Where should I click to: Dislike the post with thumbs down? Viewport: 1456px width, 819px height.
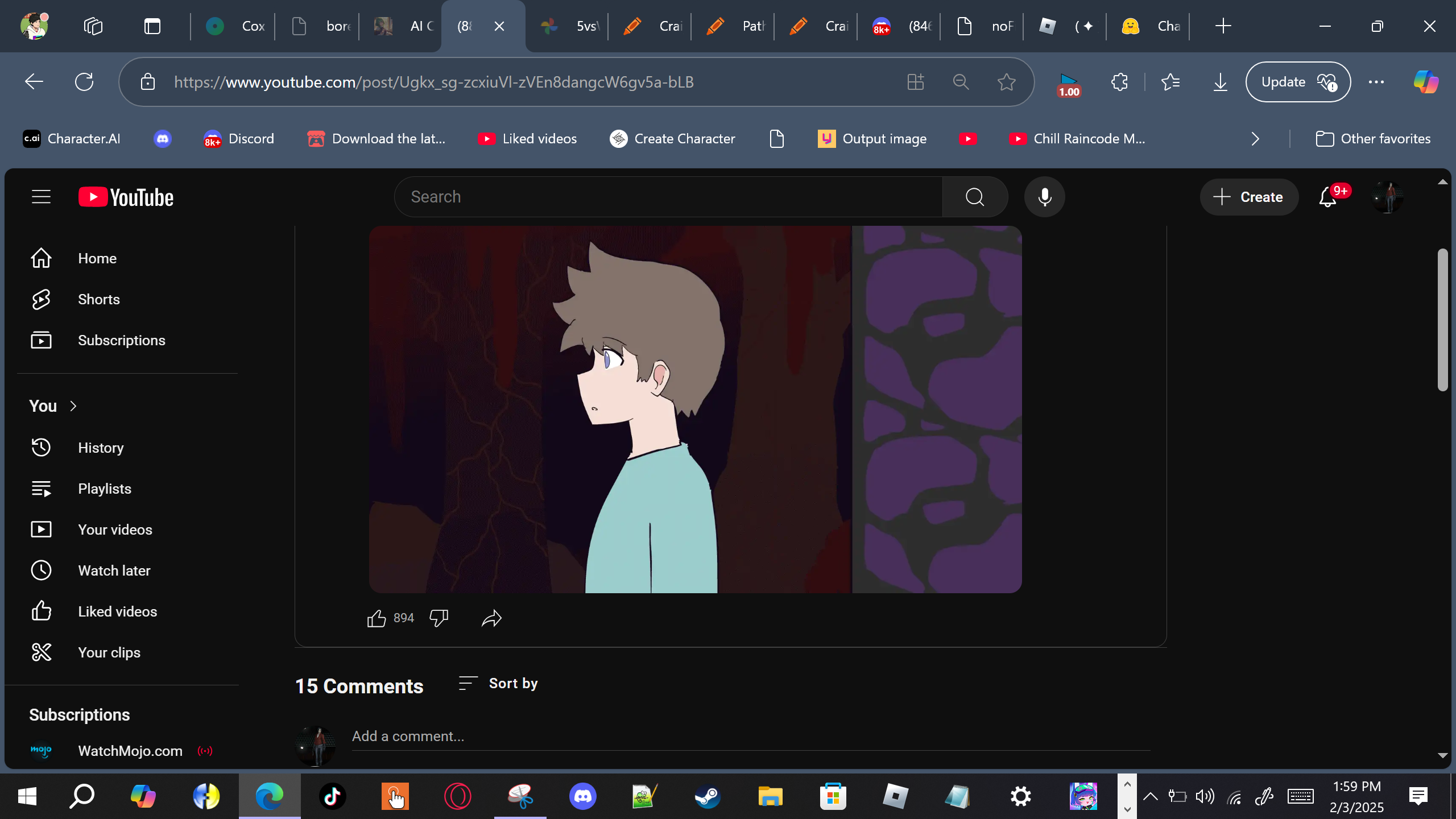(x=439, y=618)
